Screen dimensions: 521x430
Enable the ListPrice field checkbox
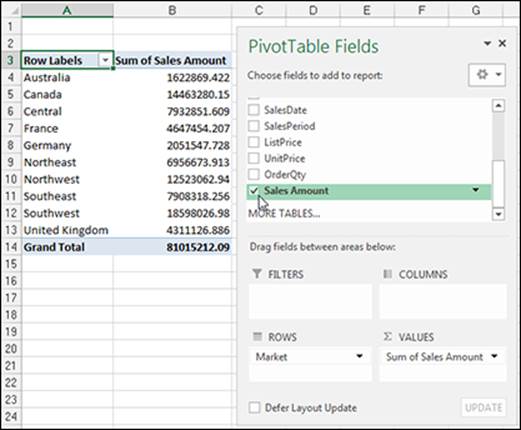[x=254, y=142]
